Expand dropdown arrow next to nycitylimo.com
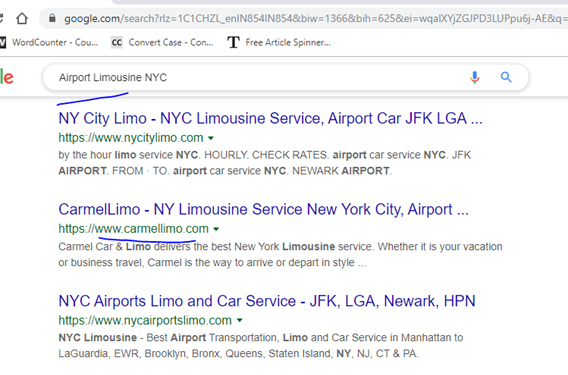Screen dimensions: 568x375 point(211,138)
